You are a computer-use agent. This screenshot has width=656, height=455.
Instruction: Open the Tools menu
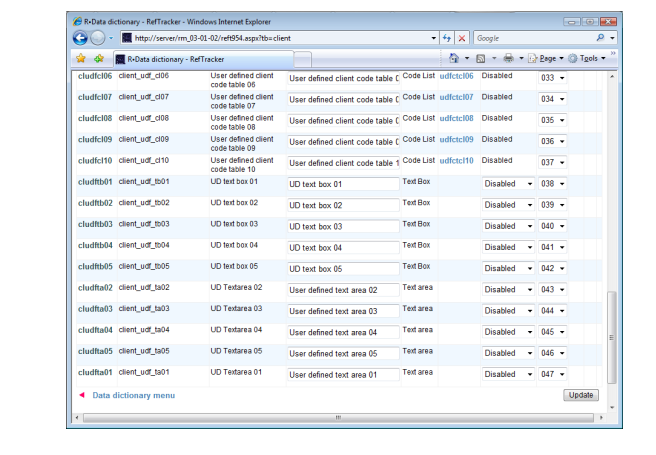(x=587, y=59)
